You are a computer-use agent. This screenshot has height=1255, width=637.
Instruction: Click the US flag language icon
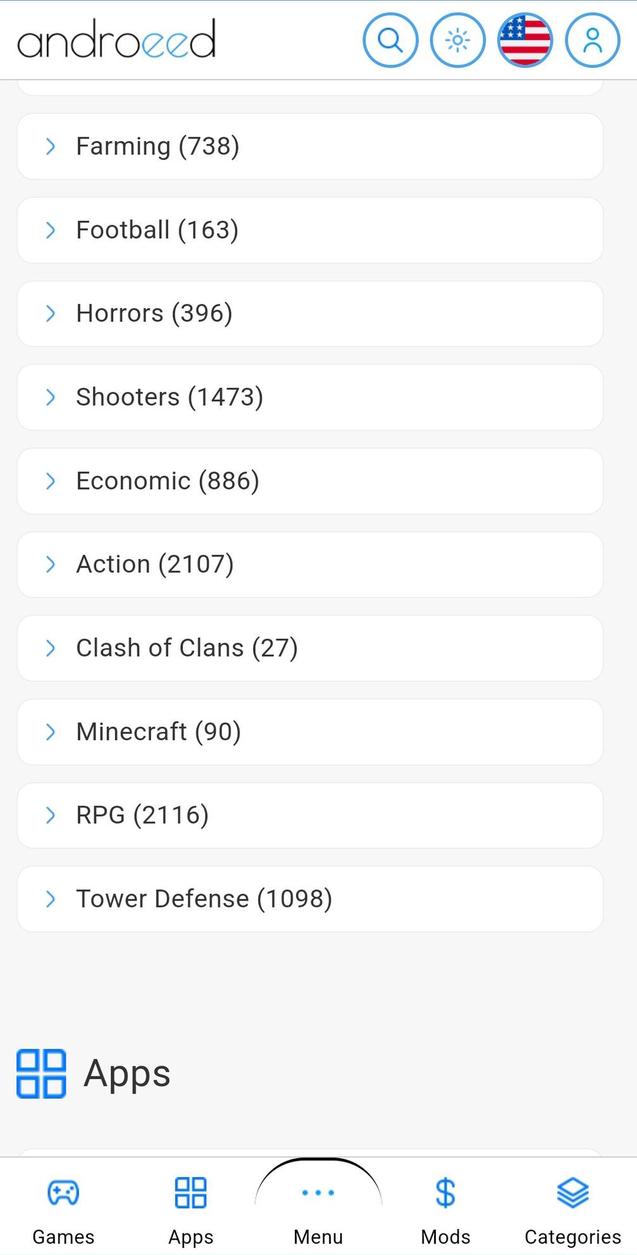[525, 41]
